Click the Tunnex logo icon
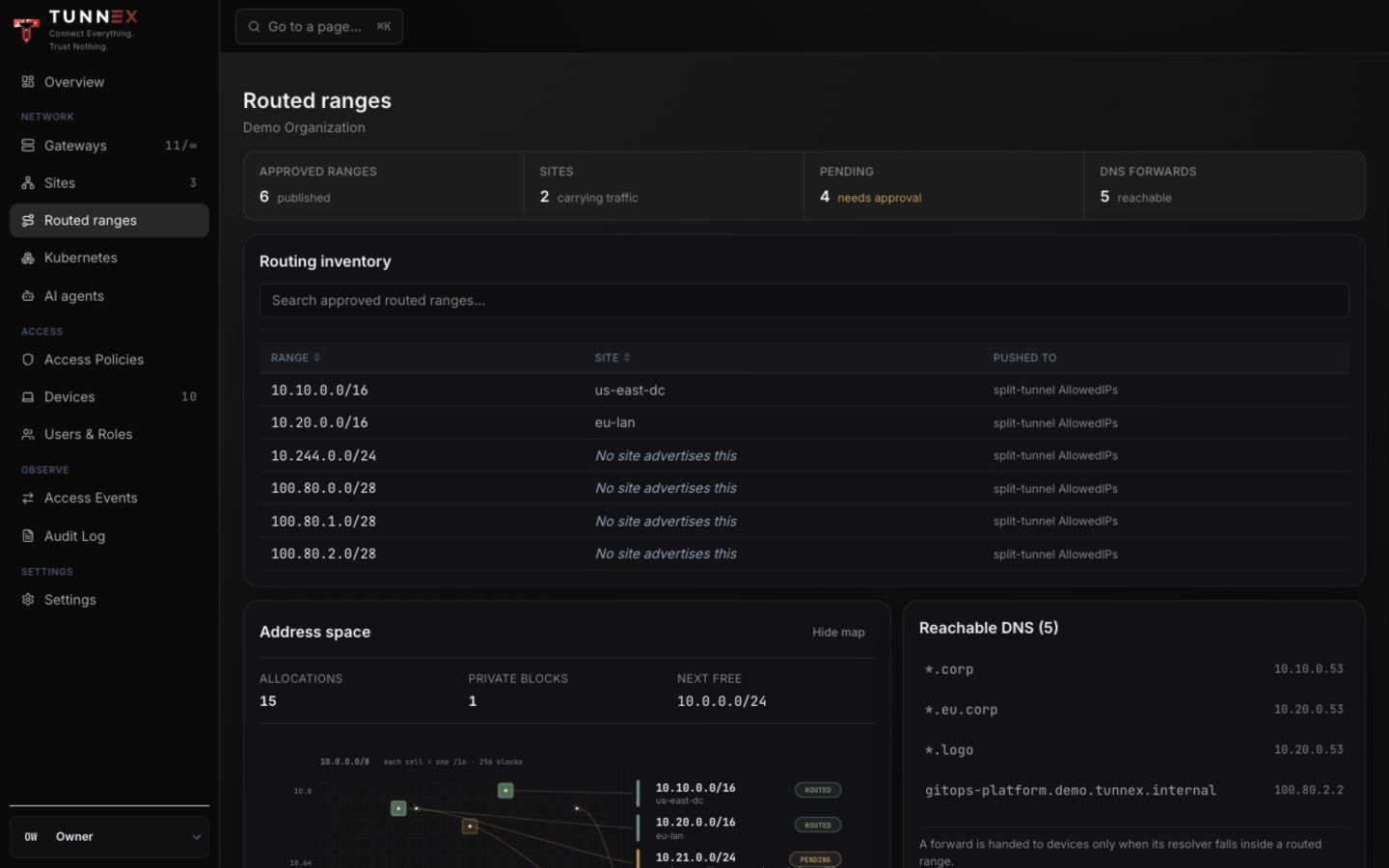This screenshot has height=868, width=1389. click(26, 29)
